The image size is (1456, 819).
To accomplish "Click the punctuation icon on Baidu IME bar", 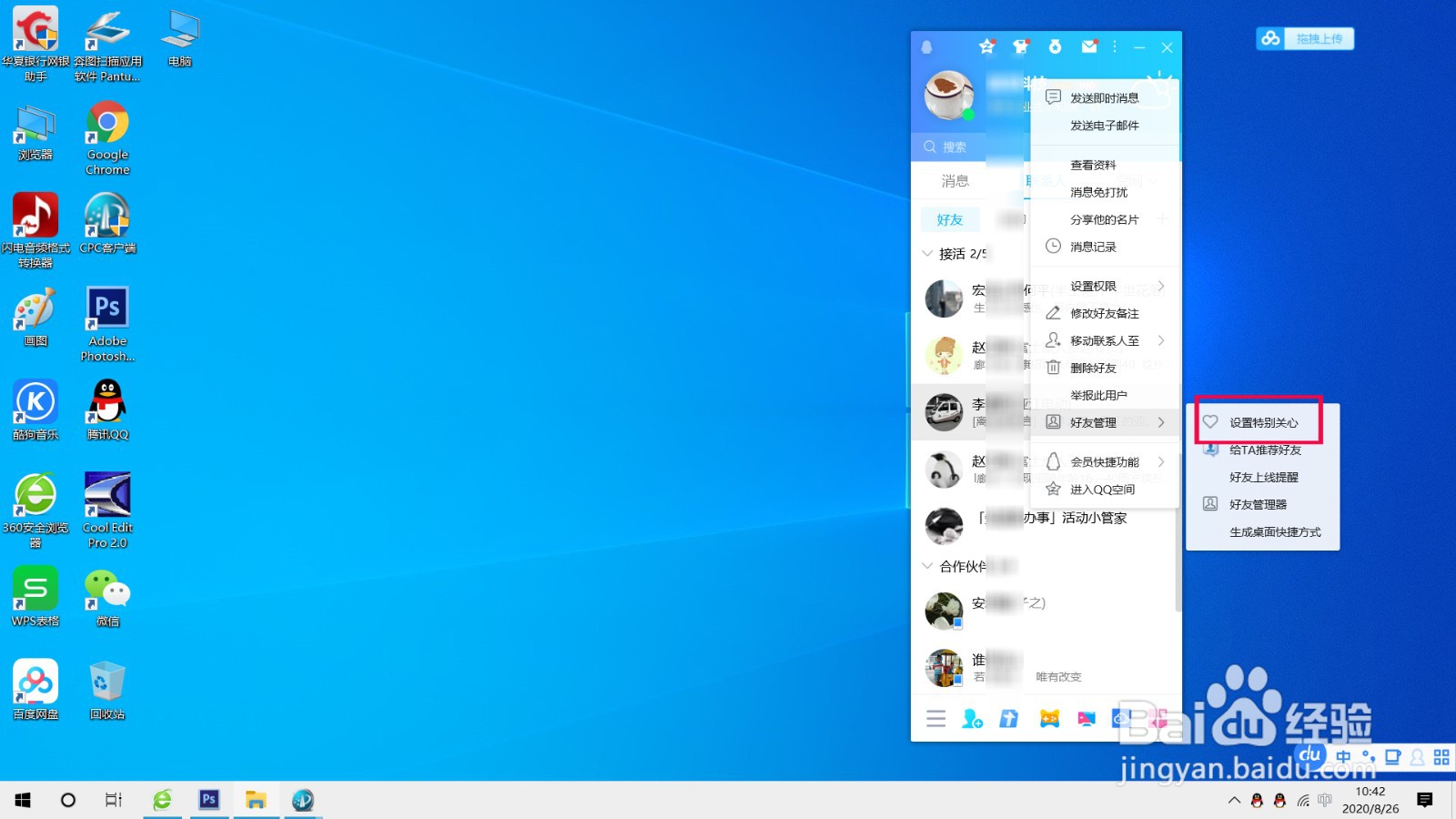I will pyautogui.click(x=1368, y=756).
